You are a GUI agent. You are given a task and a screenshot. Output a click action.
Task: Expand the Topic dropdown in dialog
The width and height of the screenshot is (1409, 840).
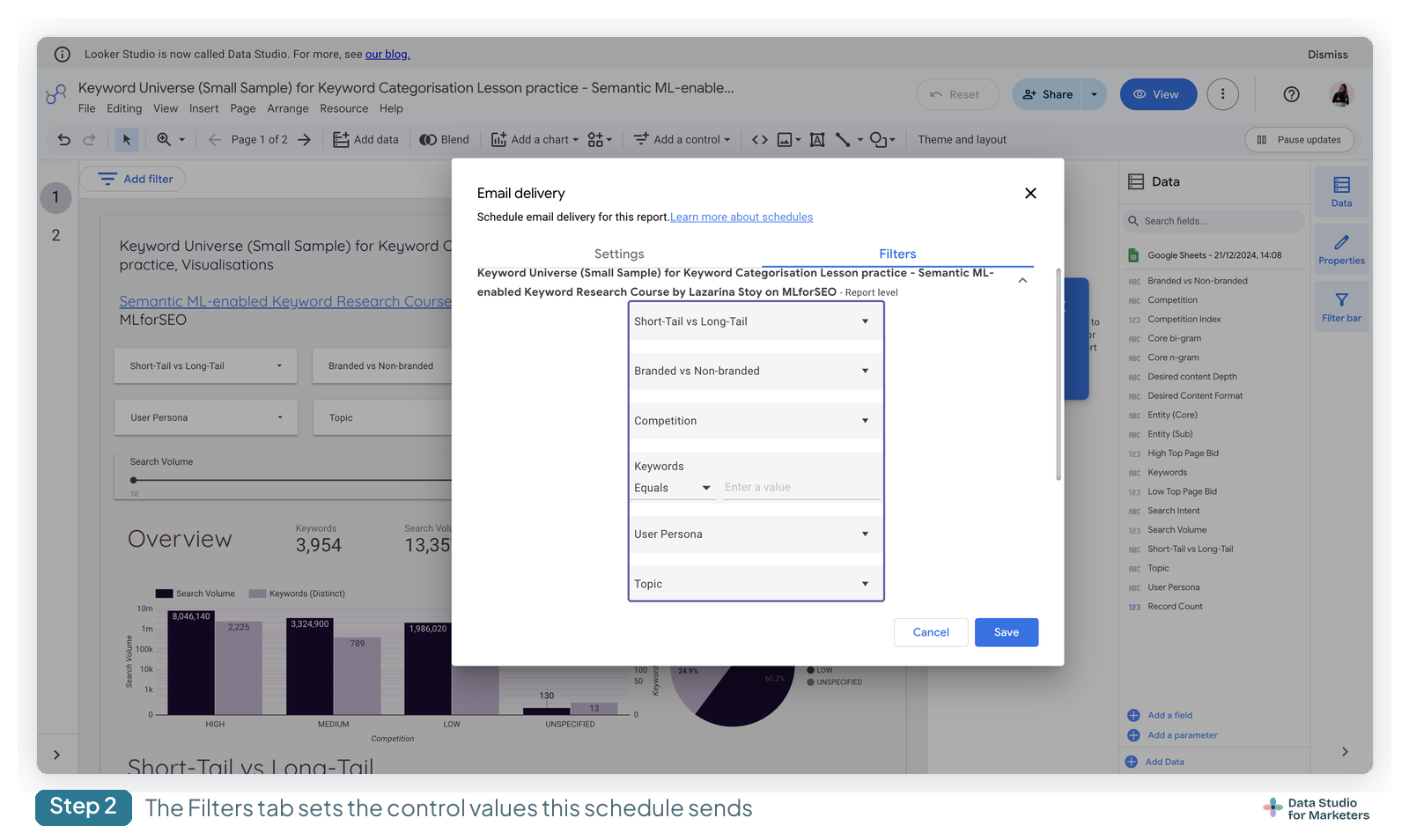[x=756, y=584]
